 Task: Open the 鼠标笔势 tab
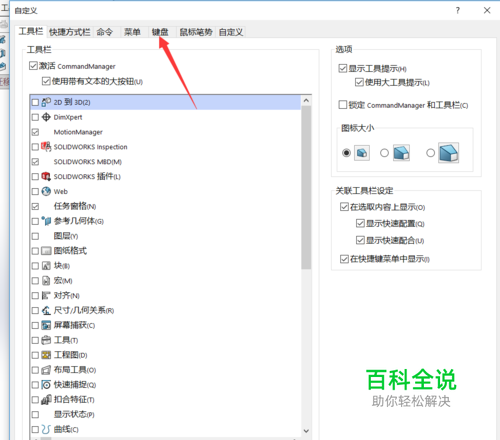[x=196, y=32]
